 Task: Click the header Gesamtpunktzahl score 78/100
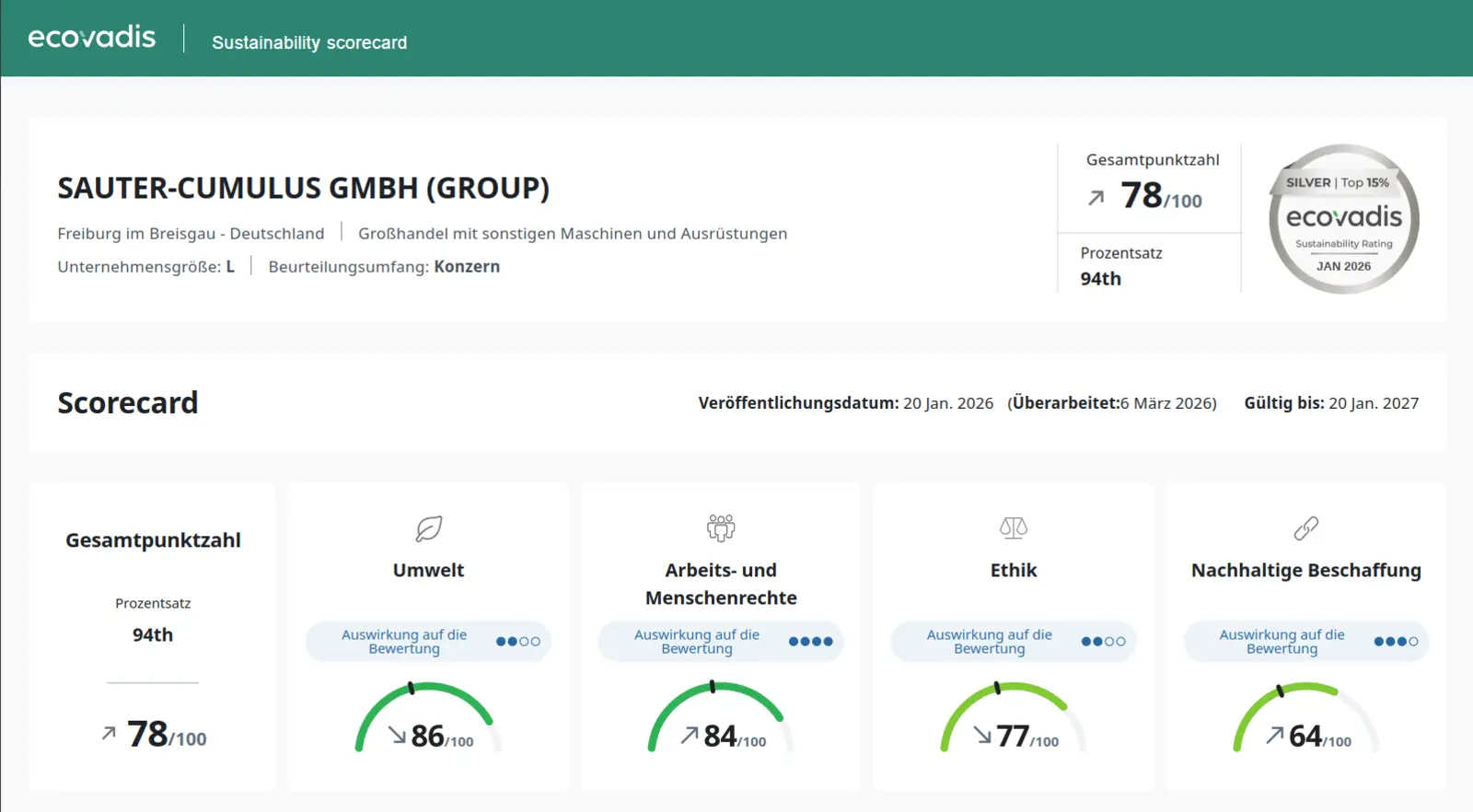(1162, 196)
